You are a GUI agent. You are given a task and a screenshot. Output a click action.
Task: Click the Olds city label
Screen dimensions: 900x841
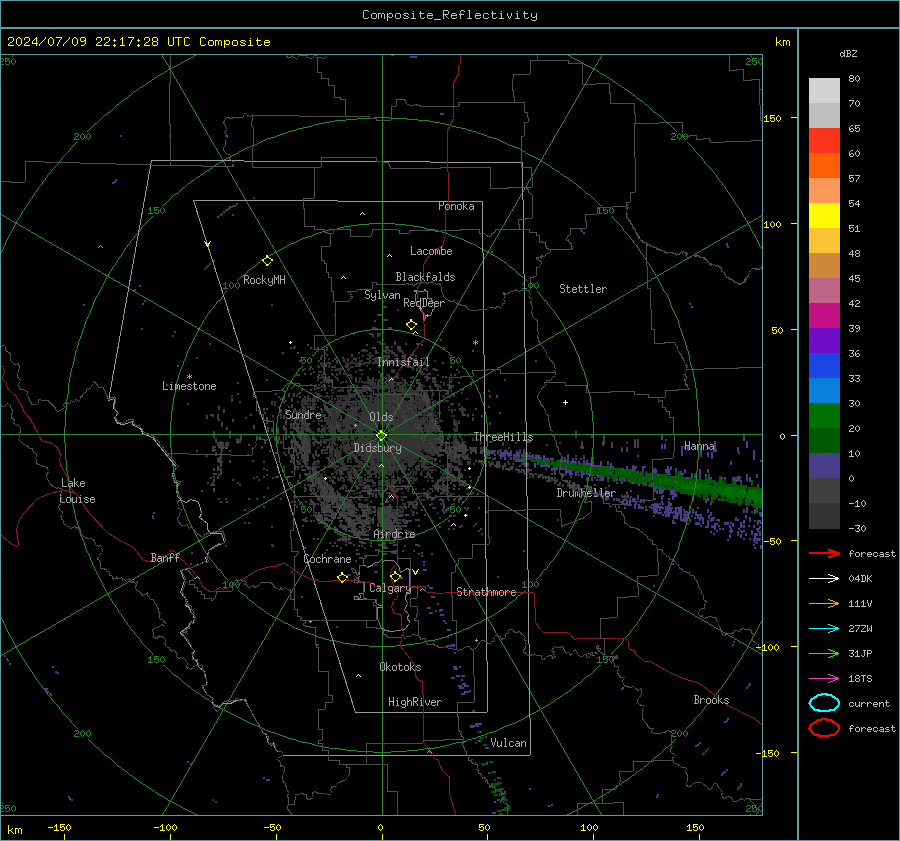click(x=381, y=417)
